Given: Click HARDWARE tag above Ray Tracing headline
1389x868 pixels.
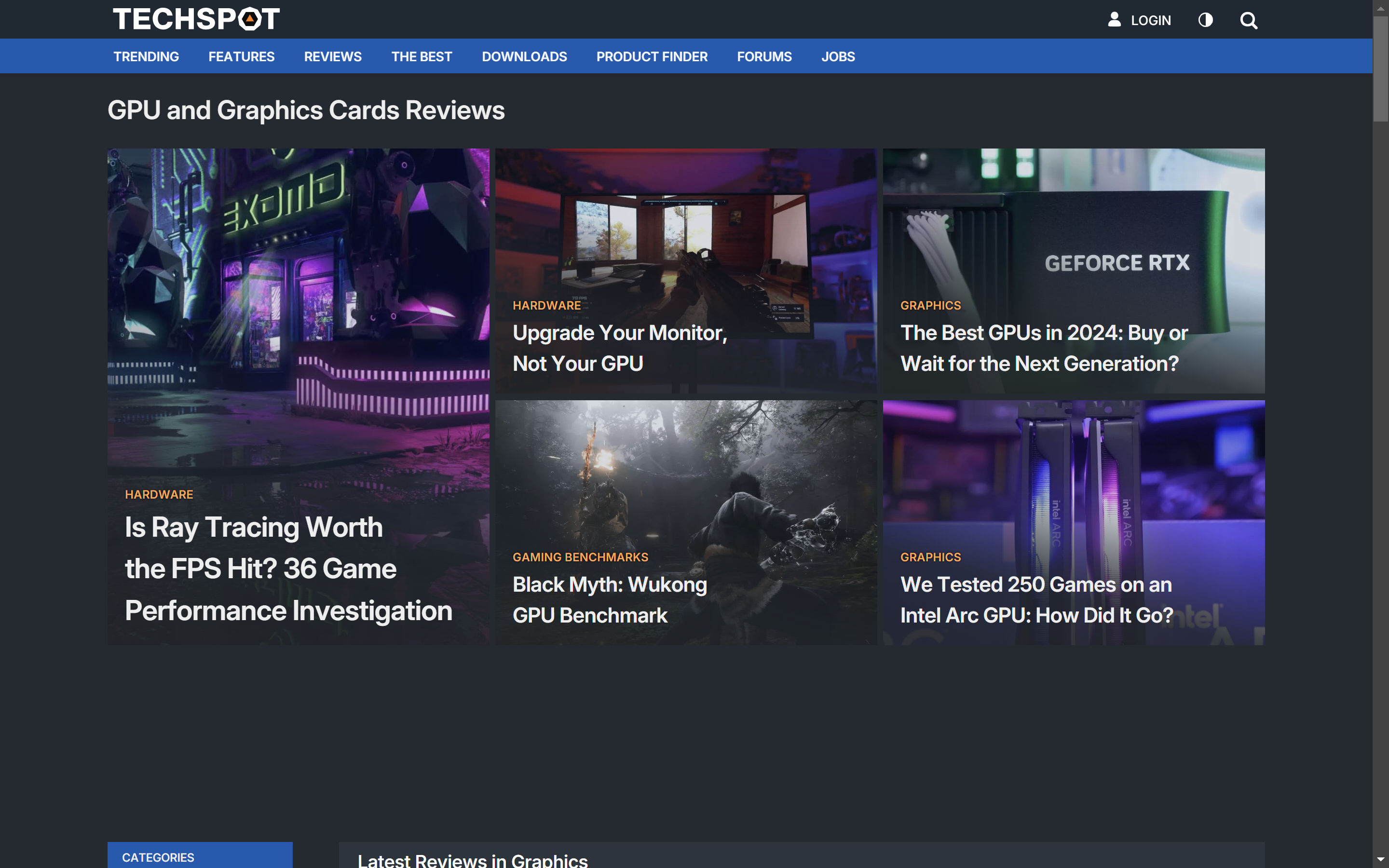Looking at the screenshot, I should click(159, 494).
